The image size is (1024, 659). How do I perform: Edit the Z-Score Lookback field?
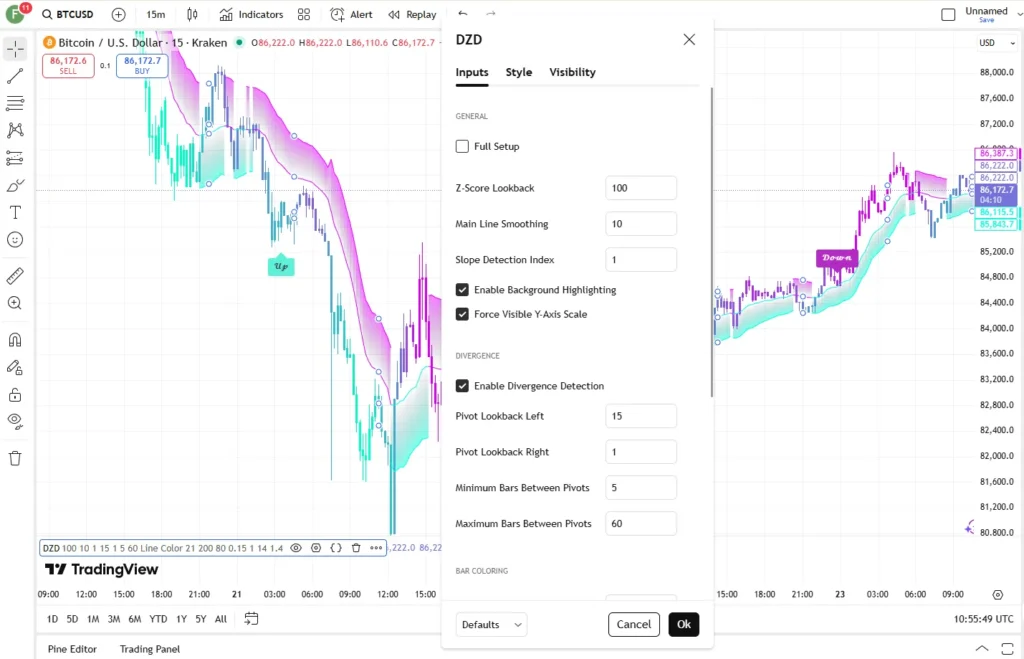[641, 188]
